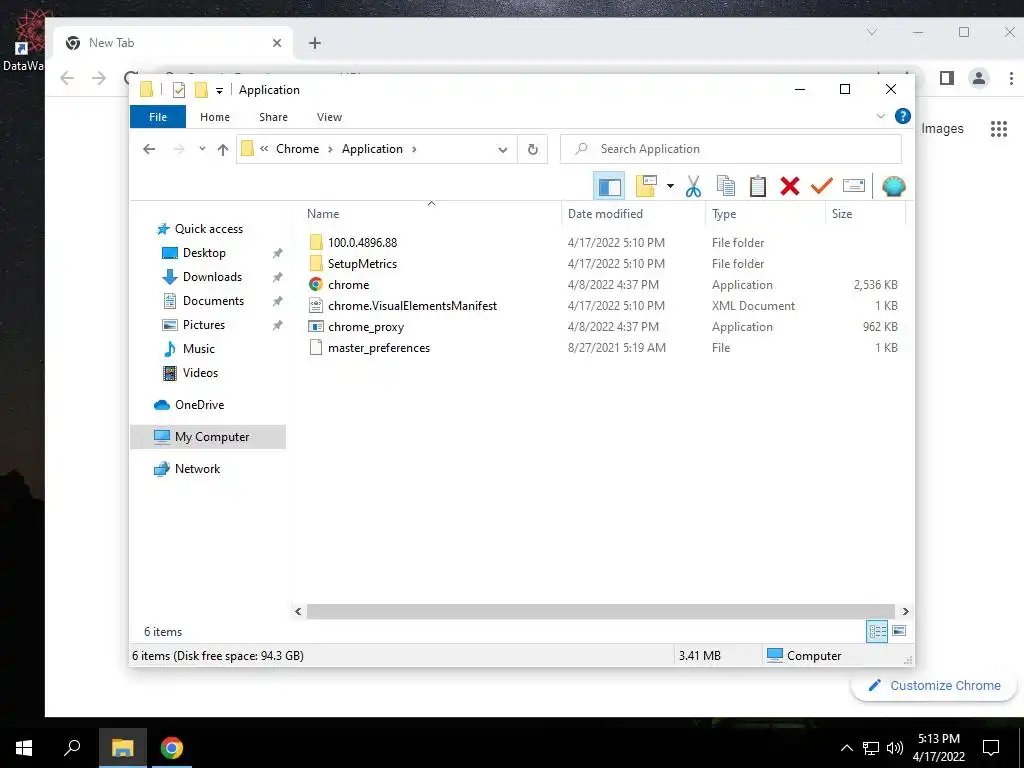Select Quick access in navigation pane
This screenshot has height=768, width=1024.
tap(208, 229)
